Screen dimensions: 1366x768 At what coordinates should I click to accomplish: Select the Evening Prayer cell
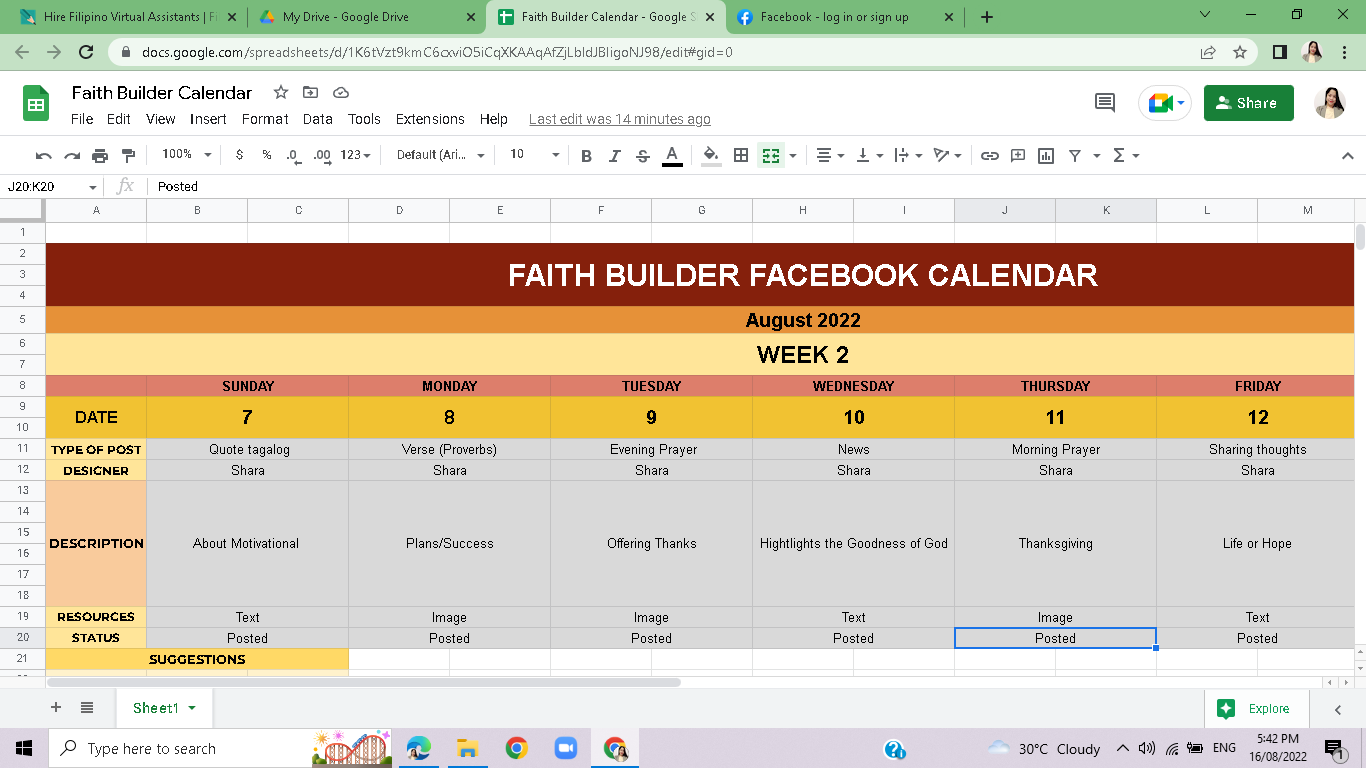(x=652, y=449)
